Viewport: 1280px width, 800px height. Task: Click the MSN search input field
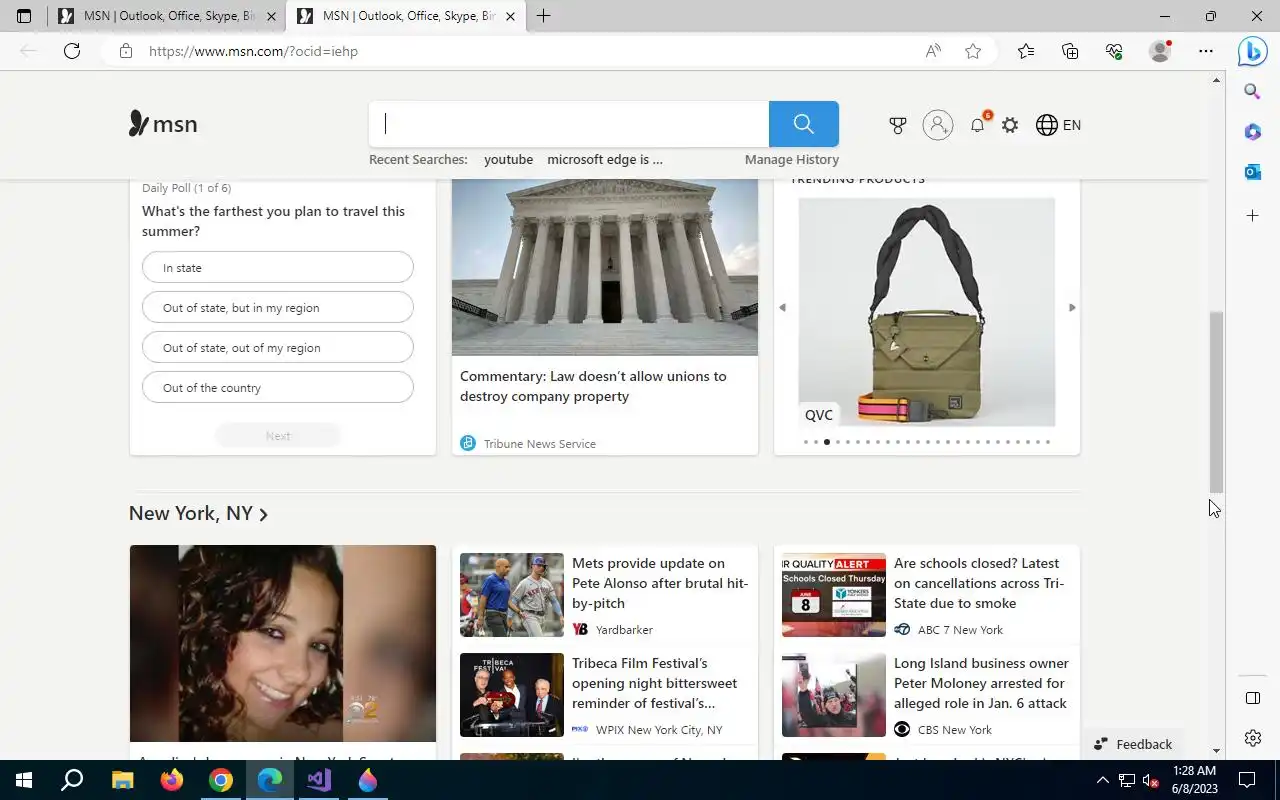click(x=569, y=124)
